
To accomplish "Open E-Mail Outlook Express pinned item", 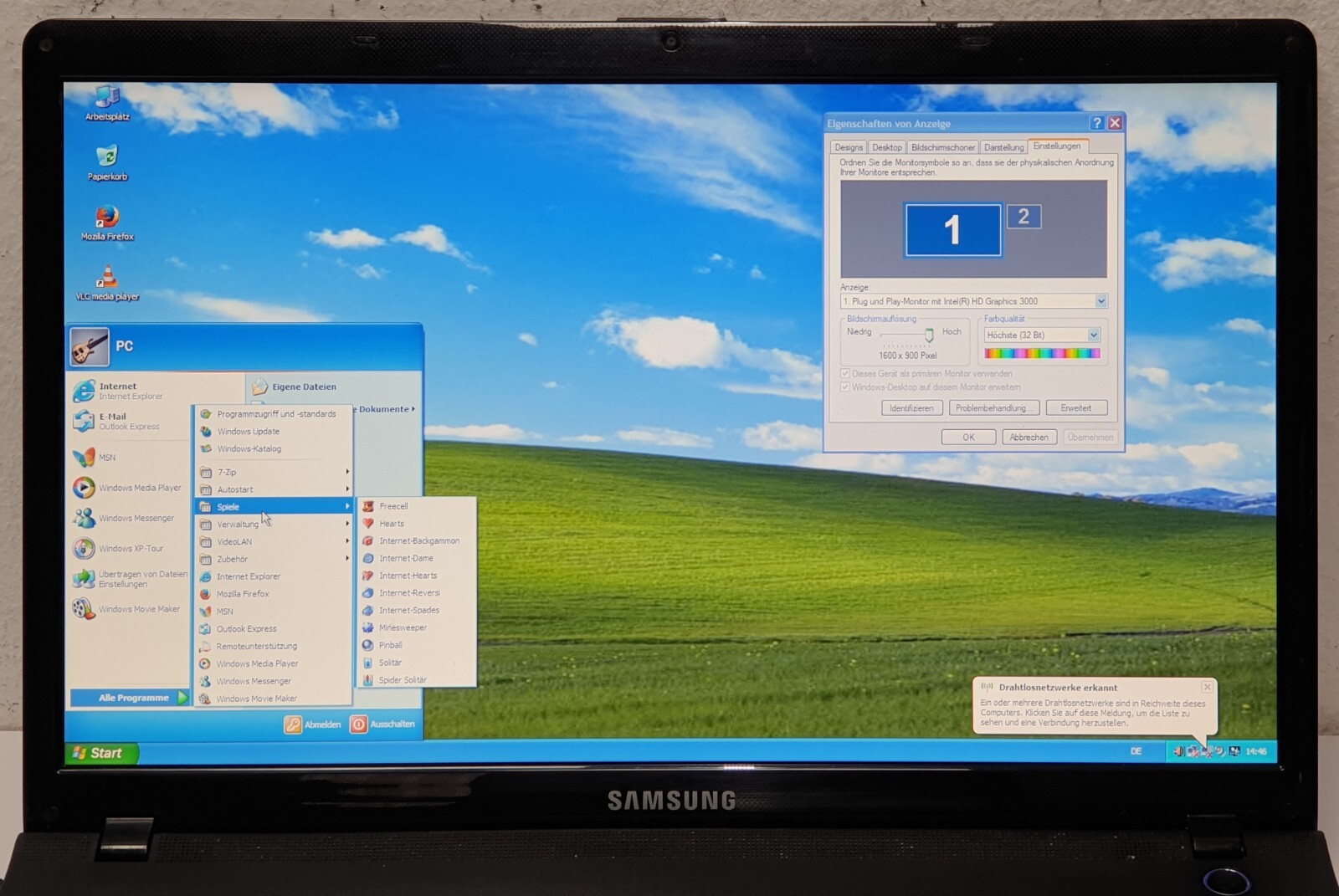I will 130,421.
